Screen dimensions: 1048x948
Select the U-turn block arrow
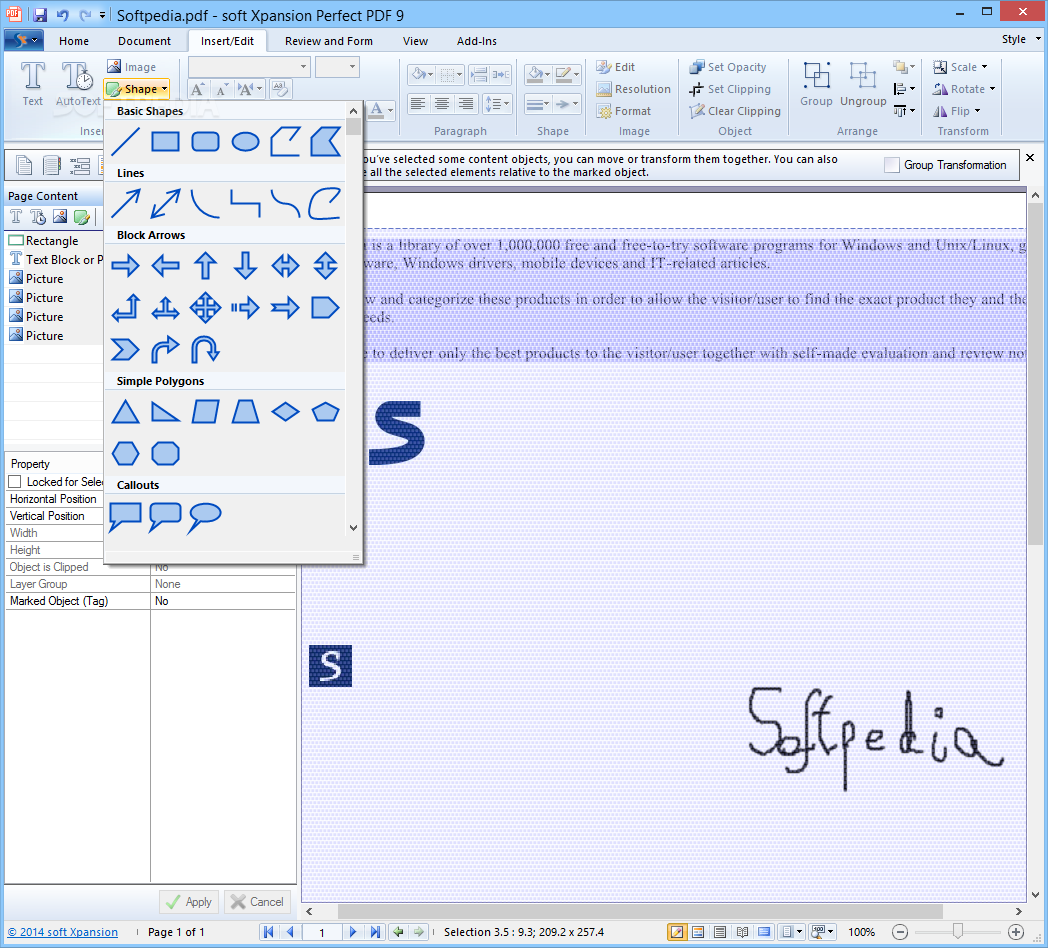coord(205,349)
